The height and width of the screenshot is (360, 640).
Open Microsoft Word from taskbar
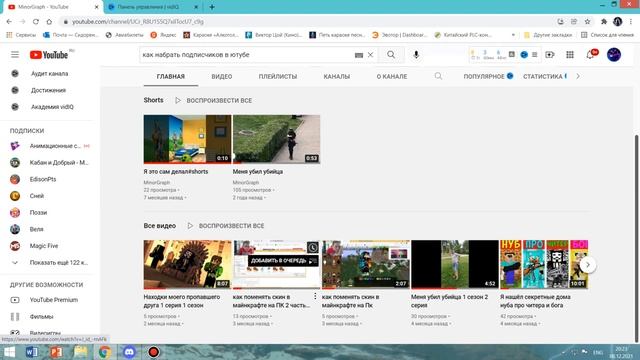pyautogui.click(x=31, y=352)
